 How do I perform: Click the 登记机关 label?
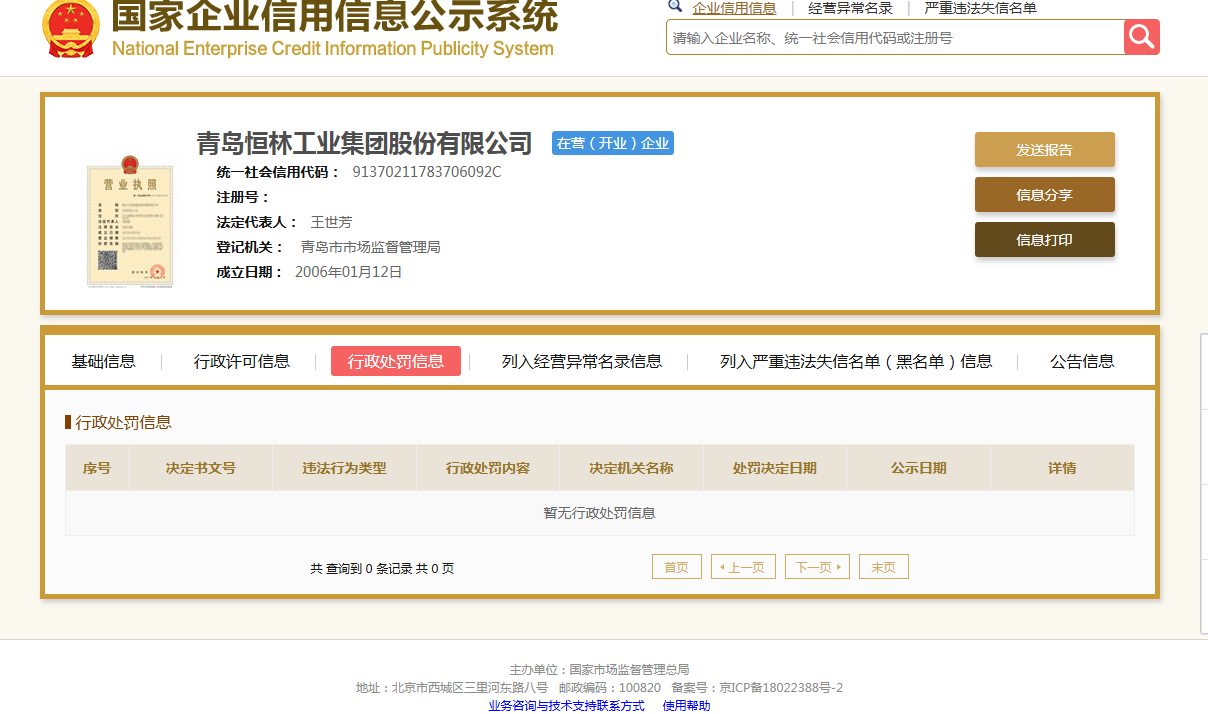[251, 247]
